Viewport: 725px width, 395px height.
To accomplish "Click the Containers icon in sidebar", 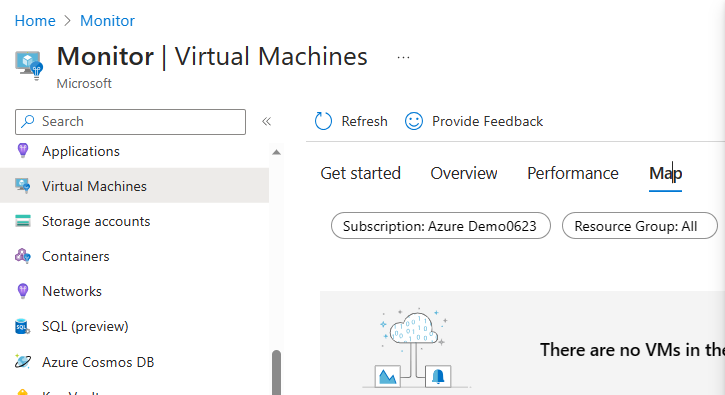I will (x=23, y=256).
